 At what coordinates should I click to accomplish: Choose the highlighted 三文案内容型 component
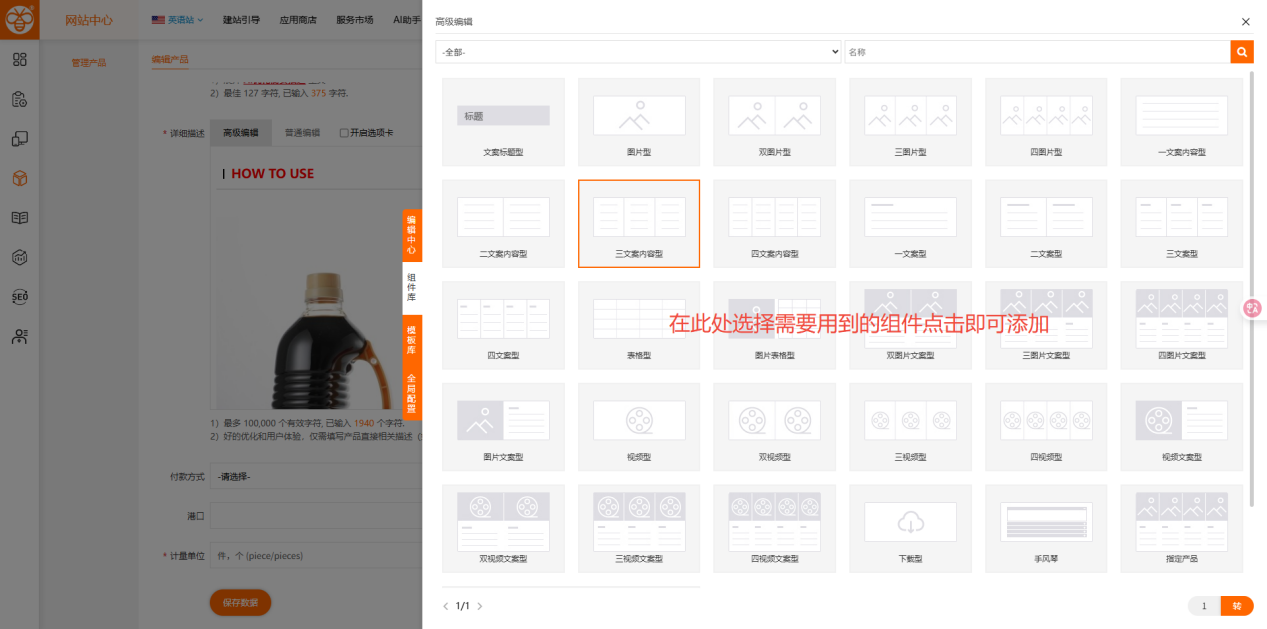pyautogui.click(x=639, y=224)
